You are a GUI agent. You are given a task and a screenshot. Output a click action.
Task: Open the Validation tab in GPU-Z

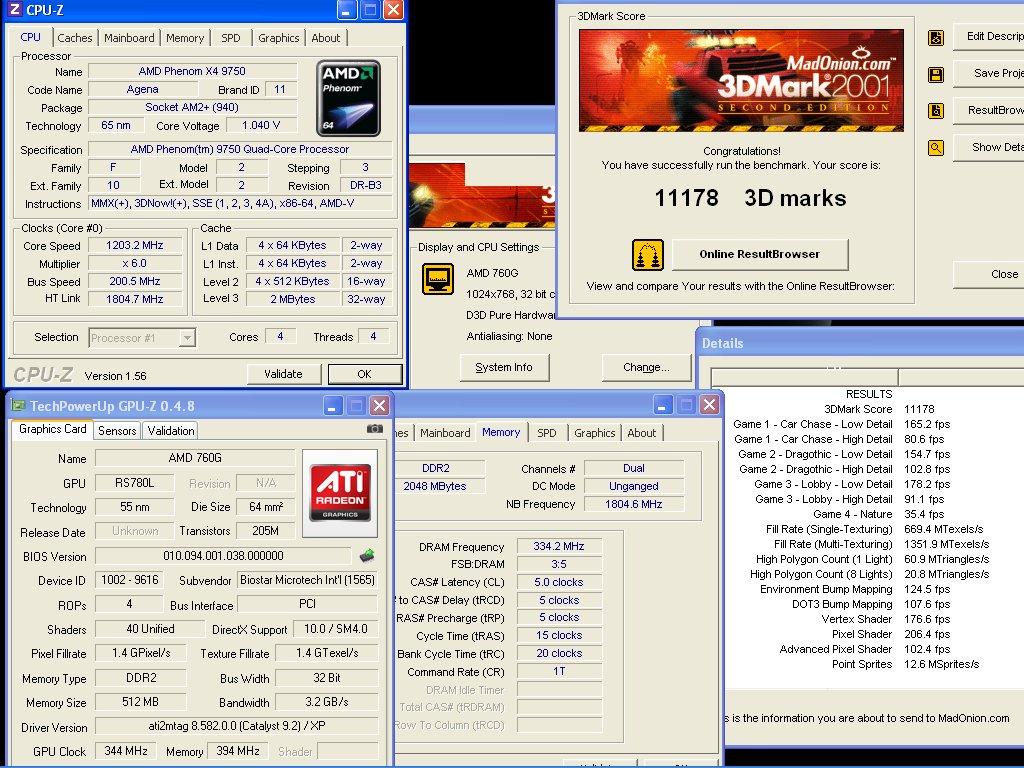(170, 430)
